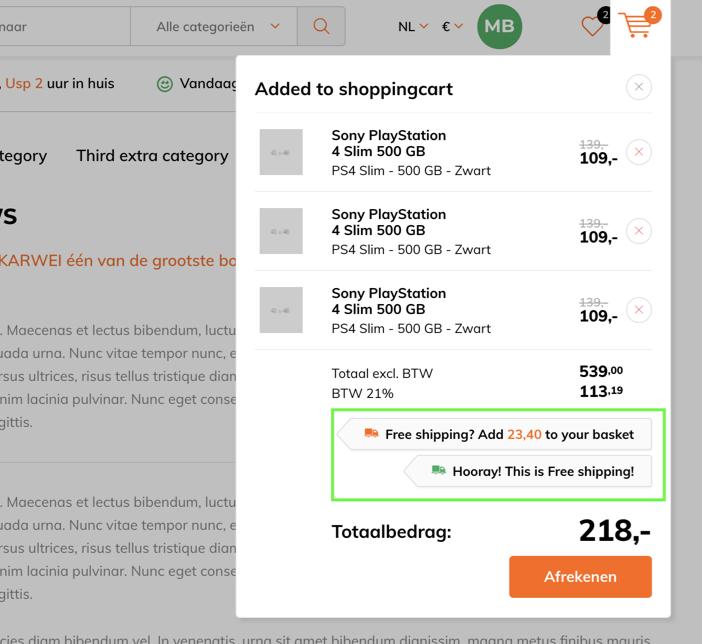Open the wishlist heart icon
The image size is (703, 644).
coord(592,26)
